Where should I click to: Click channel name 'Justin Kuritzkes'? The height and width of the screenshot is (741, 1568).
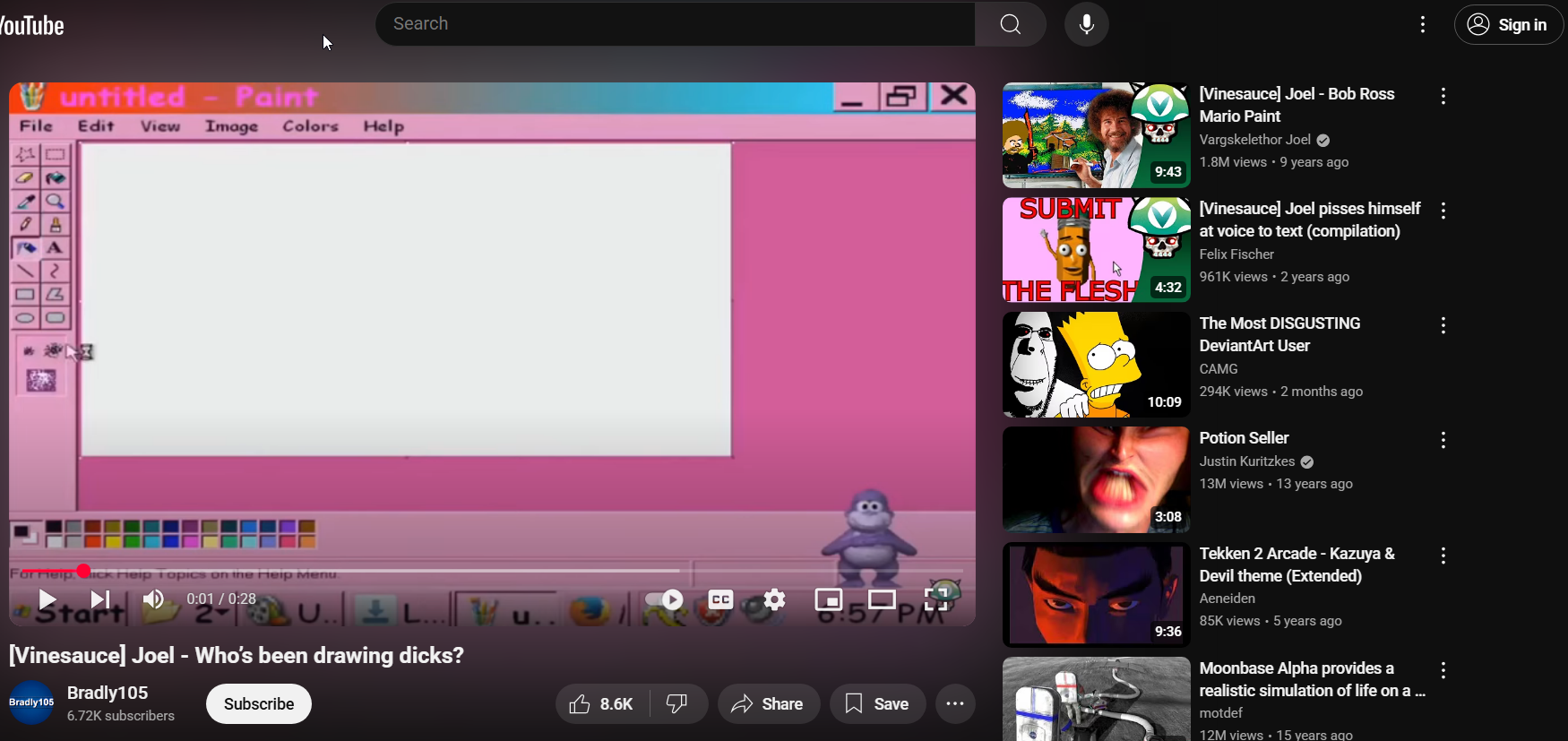pyautogui.click(x=1247, y=461)
